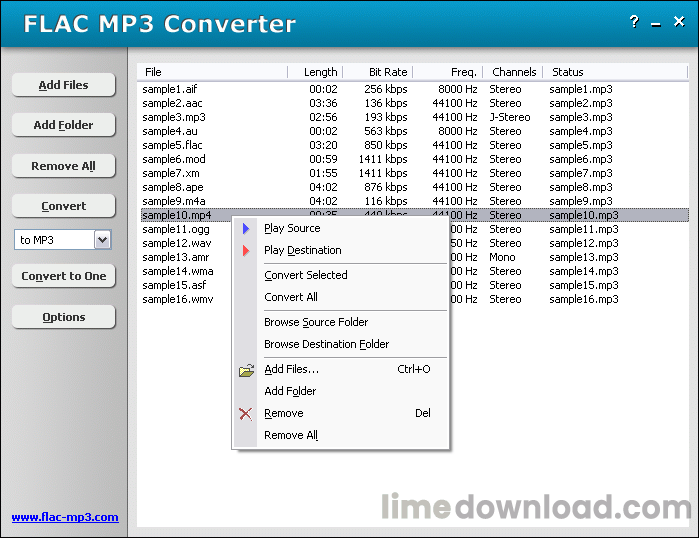Click the red X Remove icon

pos(246,414)
